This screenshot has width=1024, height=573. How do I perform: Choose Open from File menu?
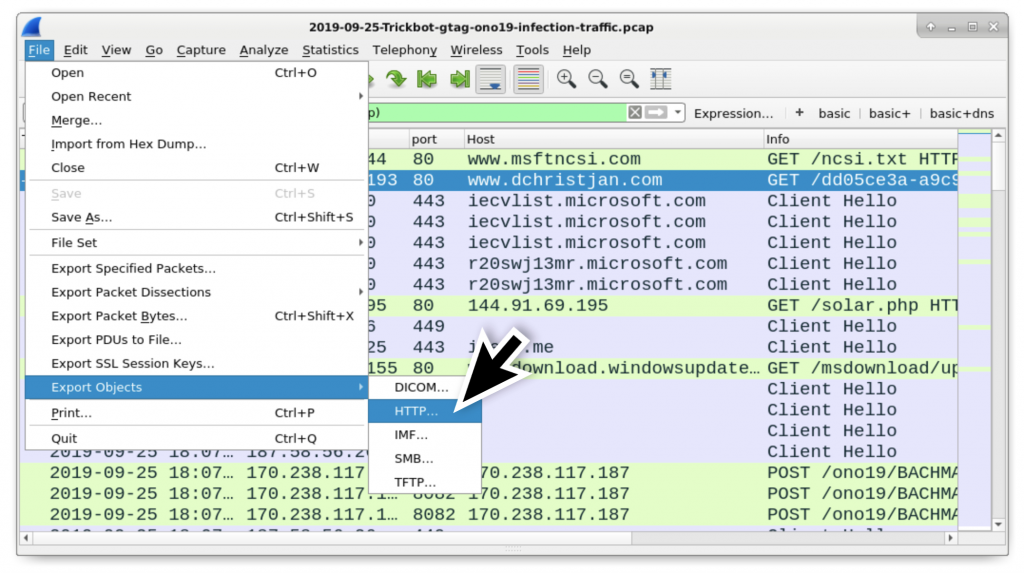pos(196,73)
